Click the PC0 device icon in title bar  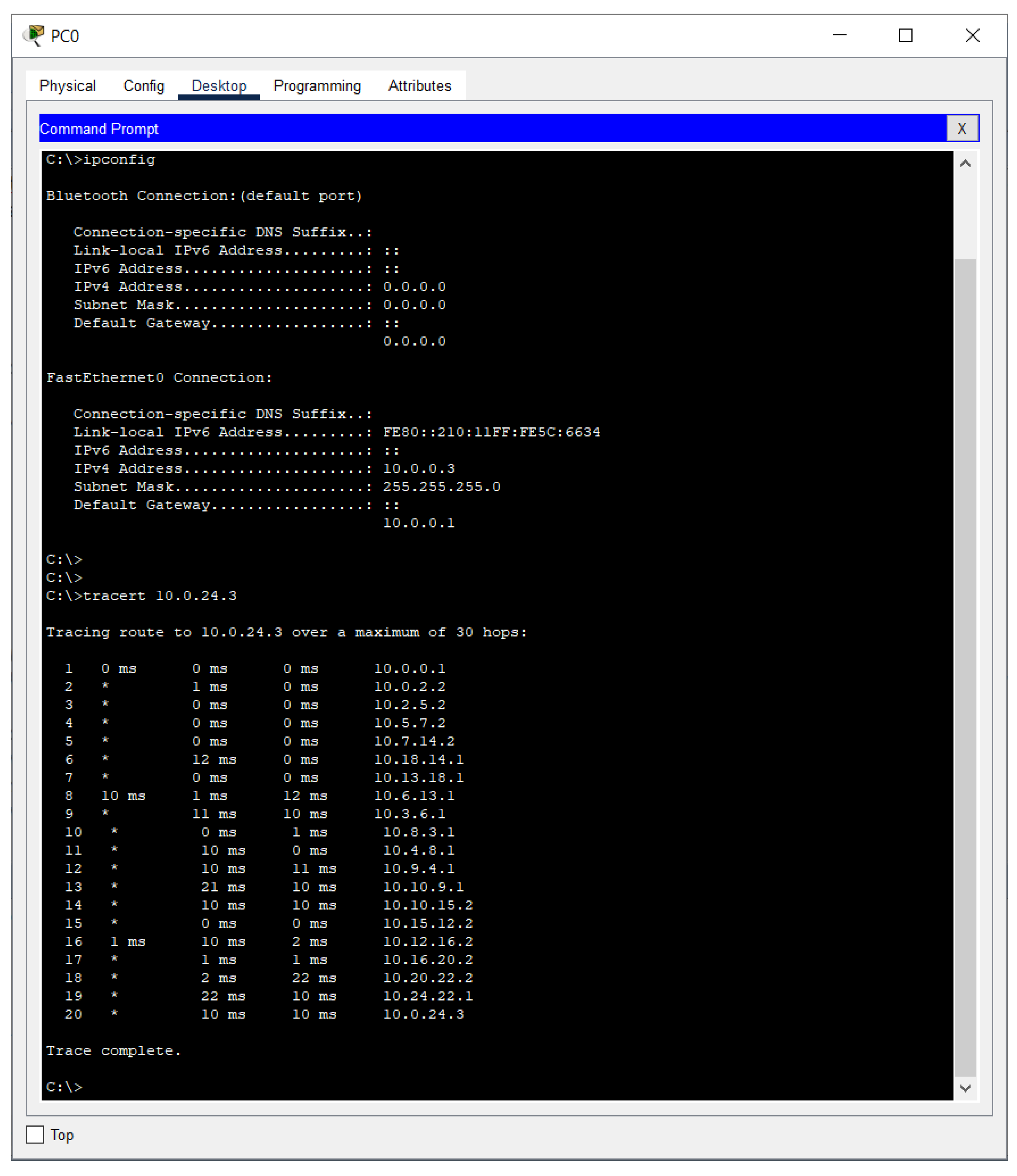(33, 35)
